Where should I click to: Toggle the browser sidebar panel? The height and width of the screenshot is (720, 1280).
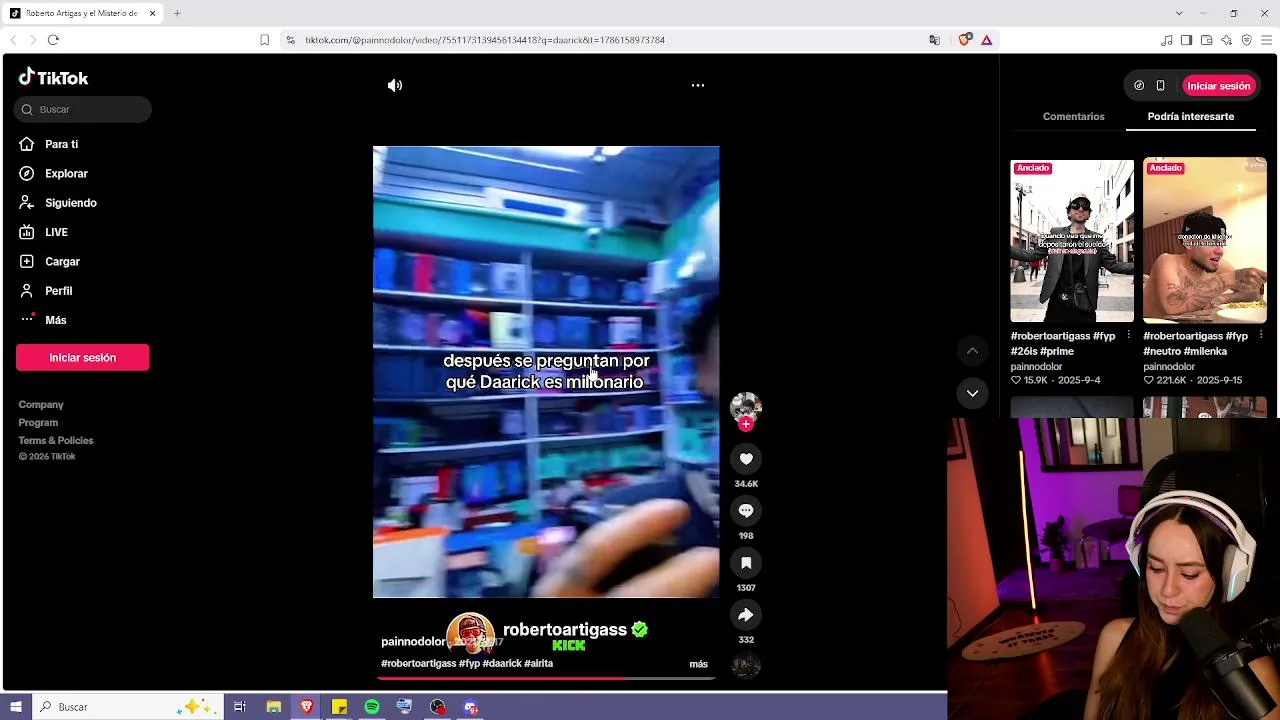click(1186, 40)
